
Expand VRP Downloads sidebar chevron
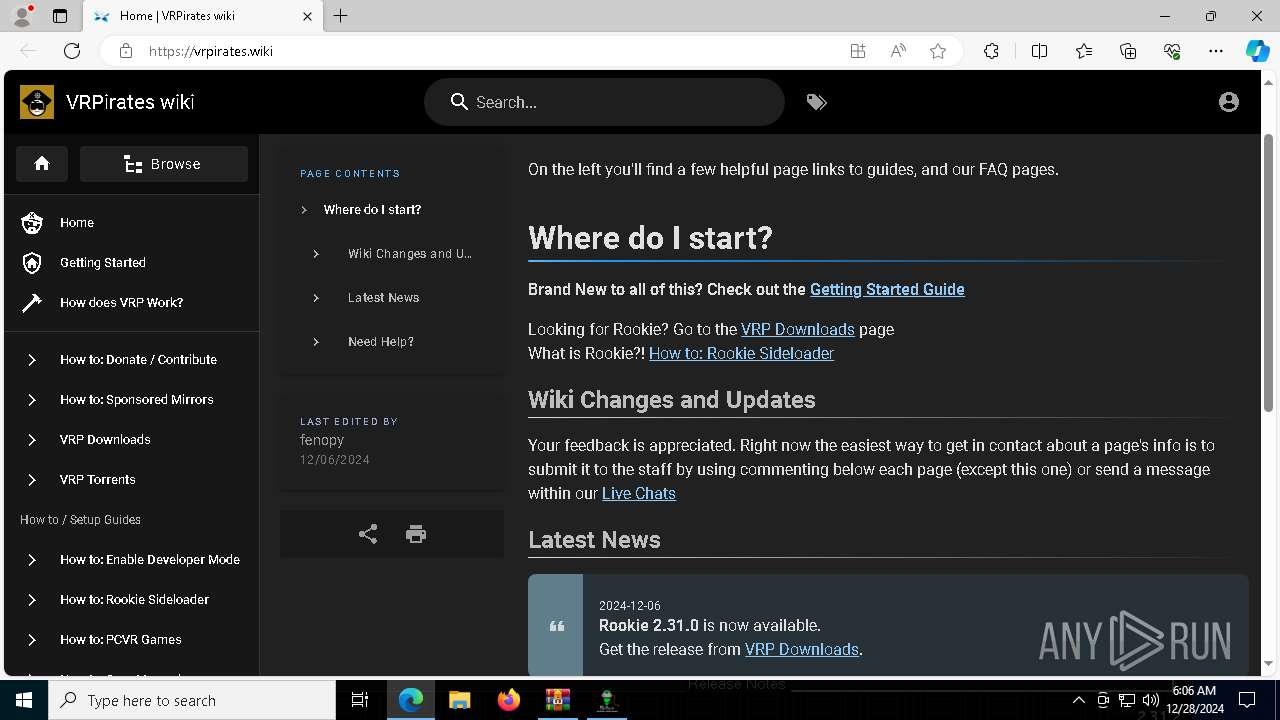pyautogui.click(x=32, y=440)
